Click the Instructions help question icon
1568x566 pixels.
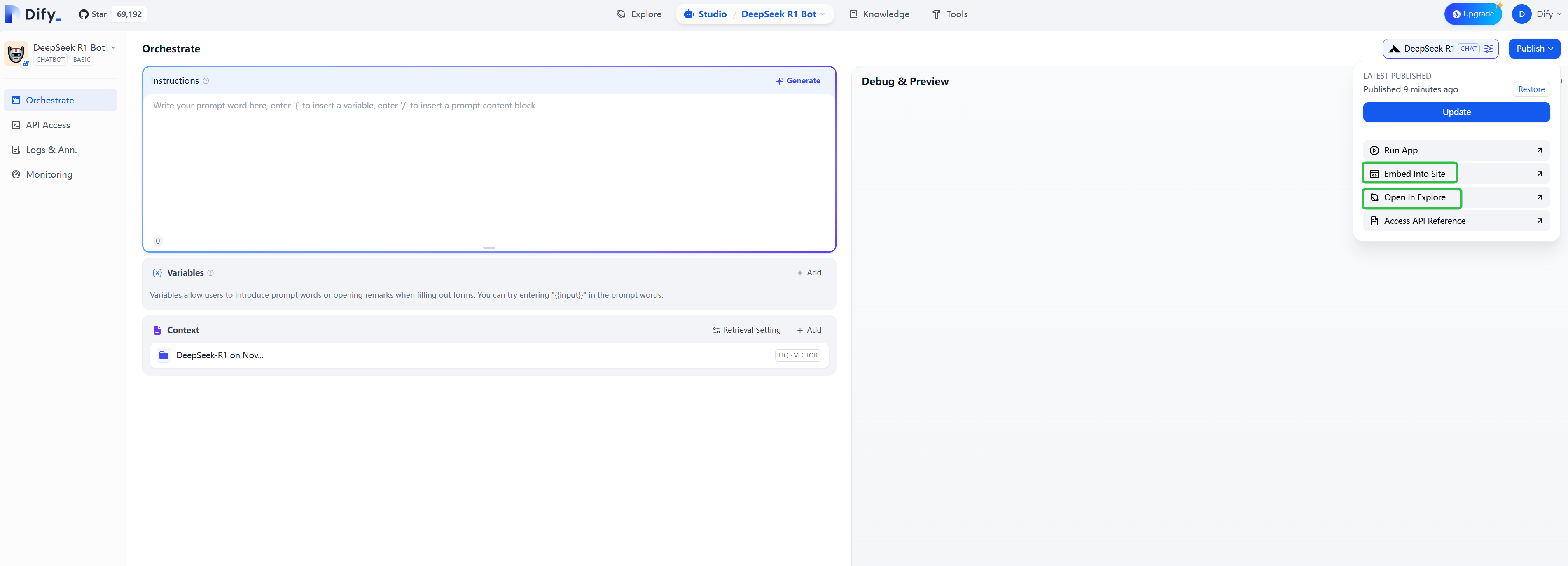click(206, 81)
